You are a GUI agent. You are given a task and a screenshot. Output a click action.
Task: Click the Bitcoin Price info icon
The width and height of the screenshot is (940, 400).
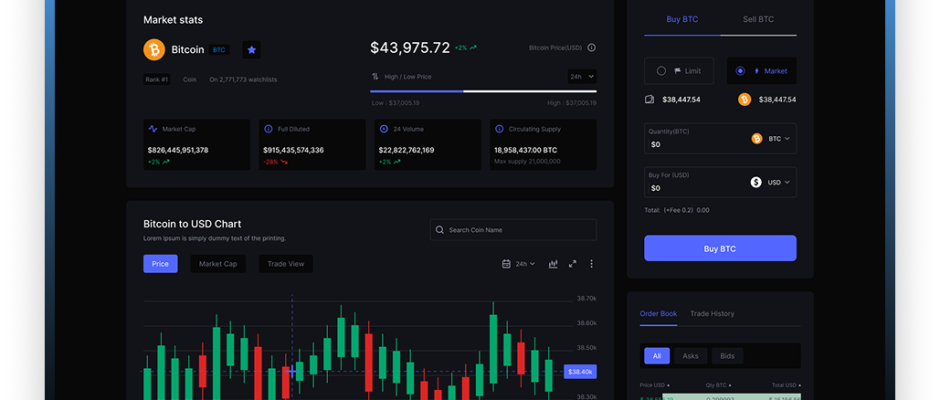(x=591, y=48)
